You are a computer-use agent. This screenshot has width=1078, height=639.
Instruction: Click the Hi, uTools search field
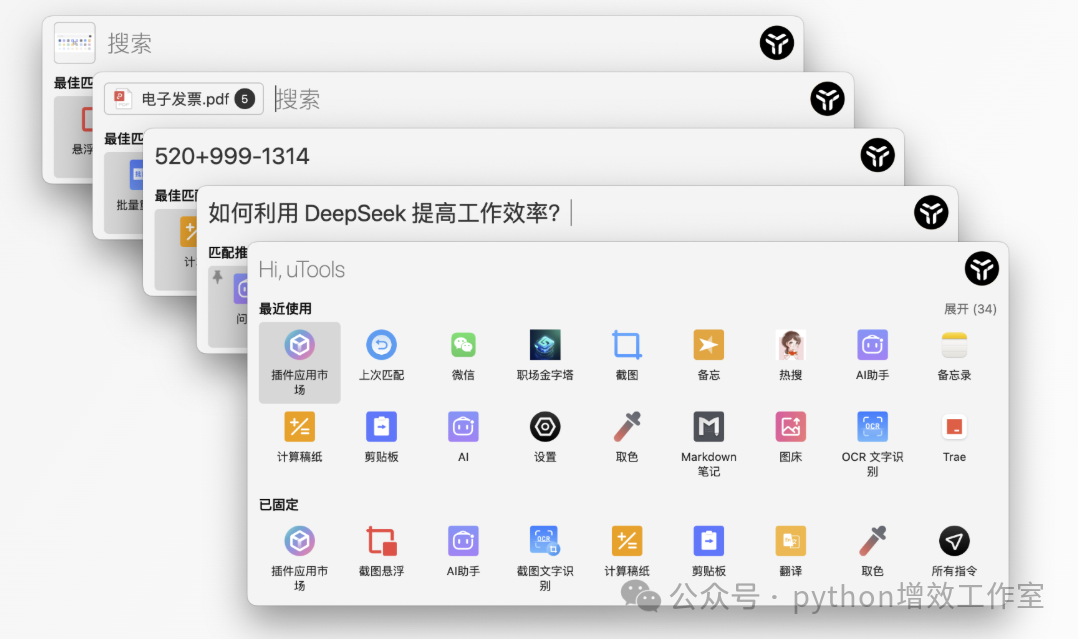coord(605,269)
